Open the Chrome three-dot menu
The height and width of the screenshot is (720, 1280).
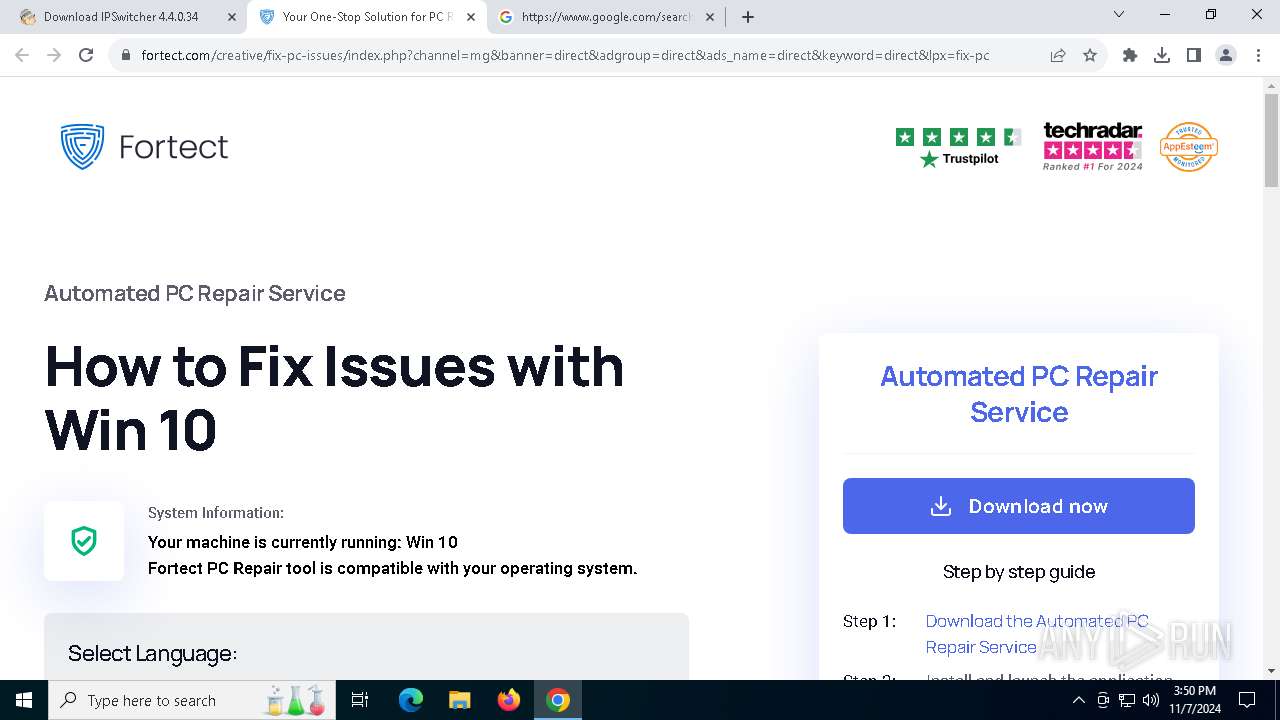coord(1258,56)
